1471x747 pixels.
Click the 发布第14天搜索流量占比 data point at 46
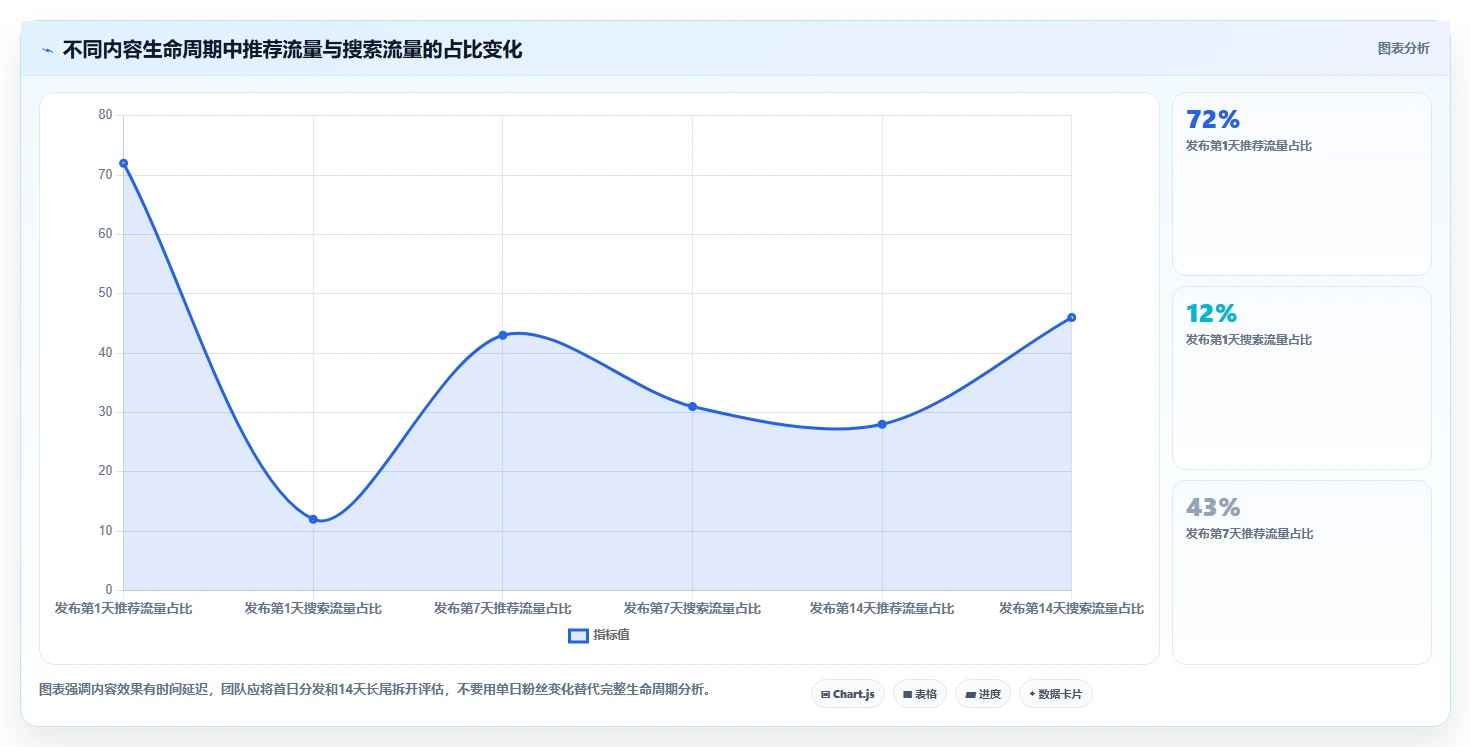[x=1071, y=317]
